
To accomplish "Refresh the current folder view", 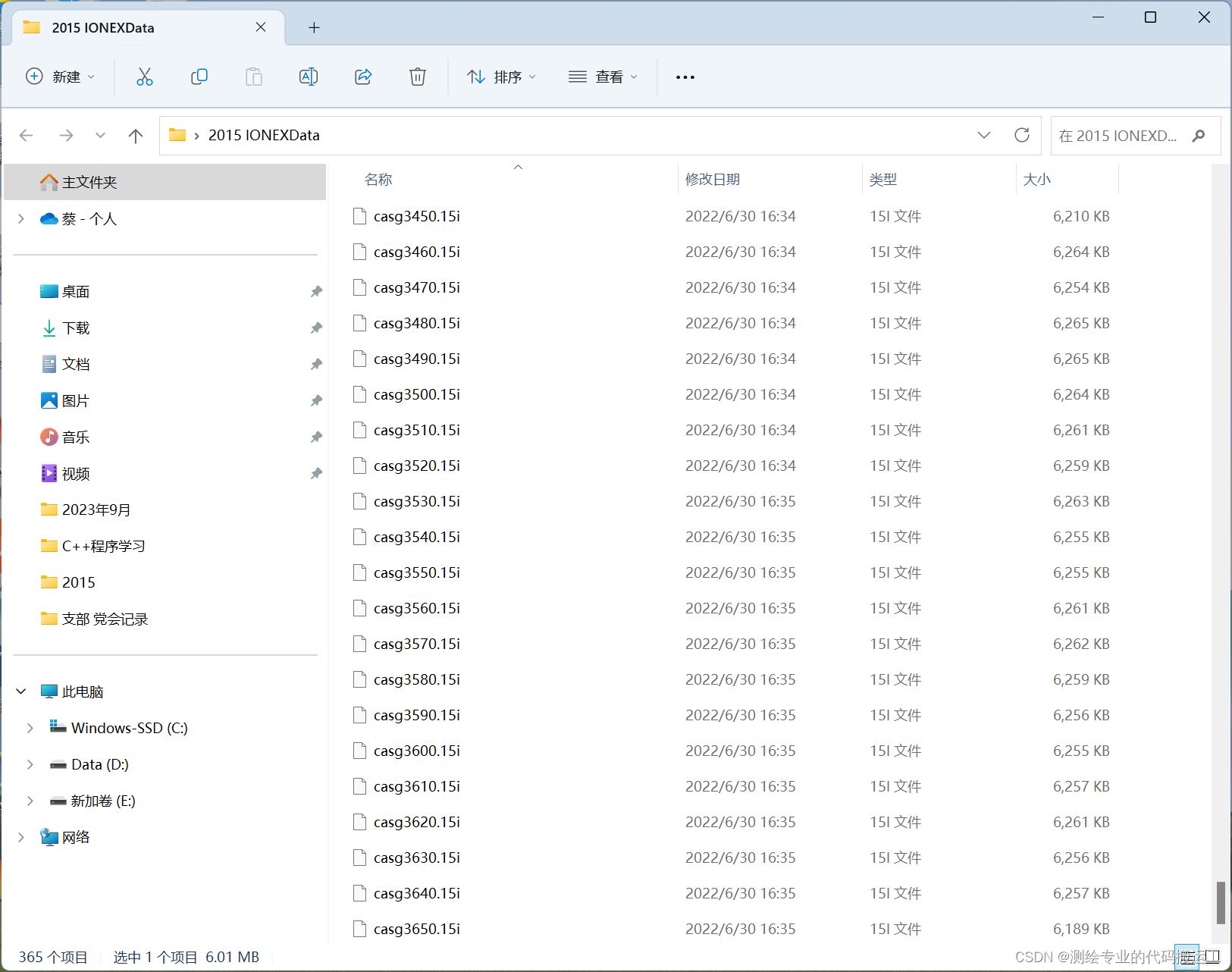I will (x=1022, y=135).
